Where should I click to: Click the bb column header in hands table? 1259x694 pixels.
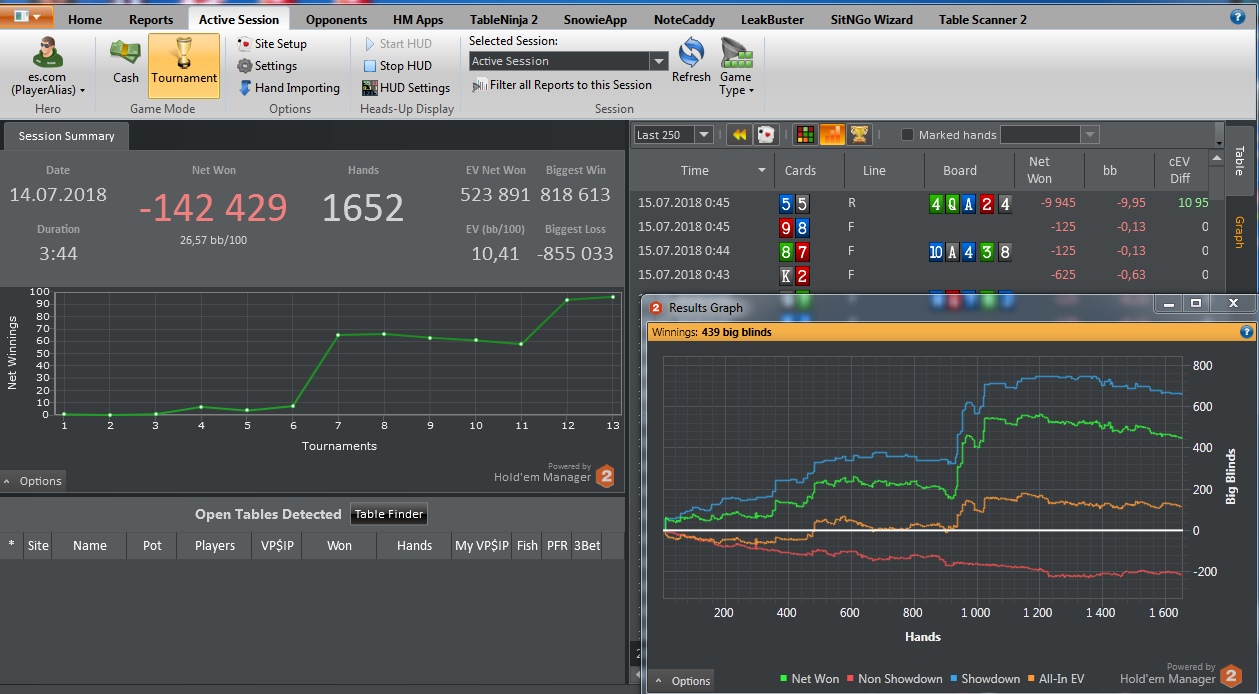(1110, 170)
